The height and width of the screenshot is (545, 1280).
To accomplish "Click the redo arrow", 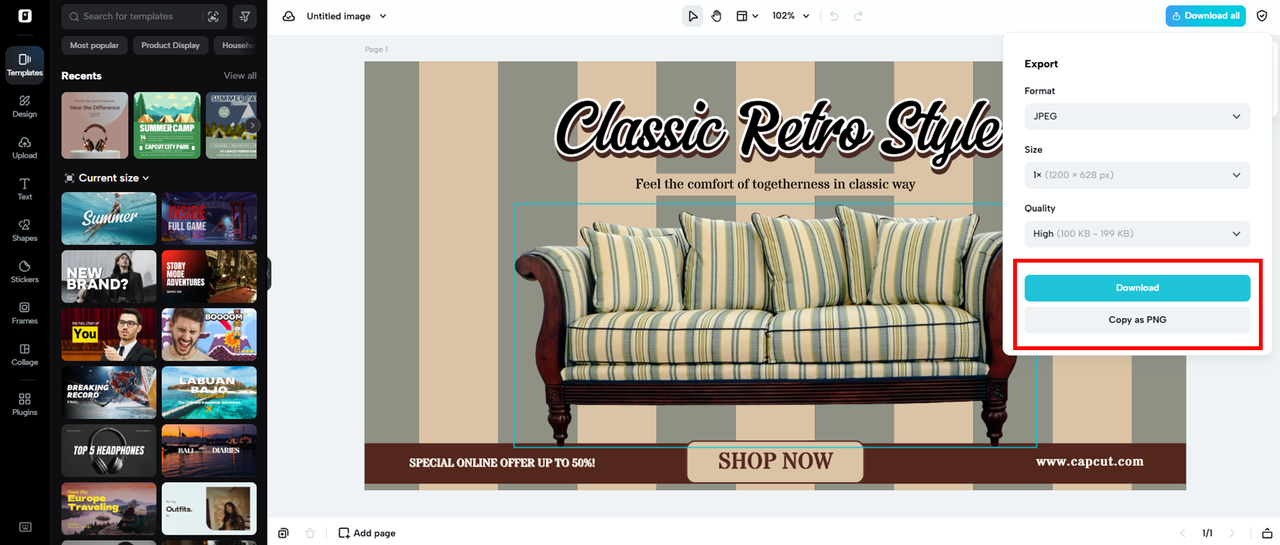I will 858,16.
